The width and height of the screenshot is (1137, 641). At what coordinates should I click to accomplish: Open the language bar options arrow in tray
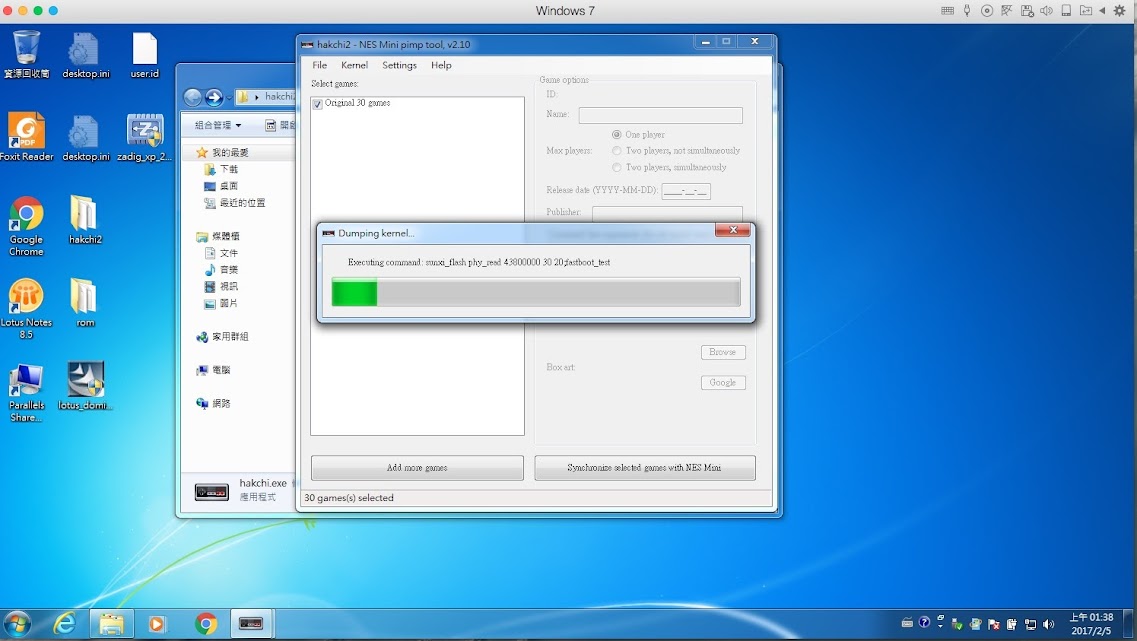pos(940,626)
